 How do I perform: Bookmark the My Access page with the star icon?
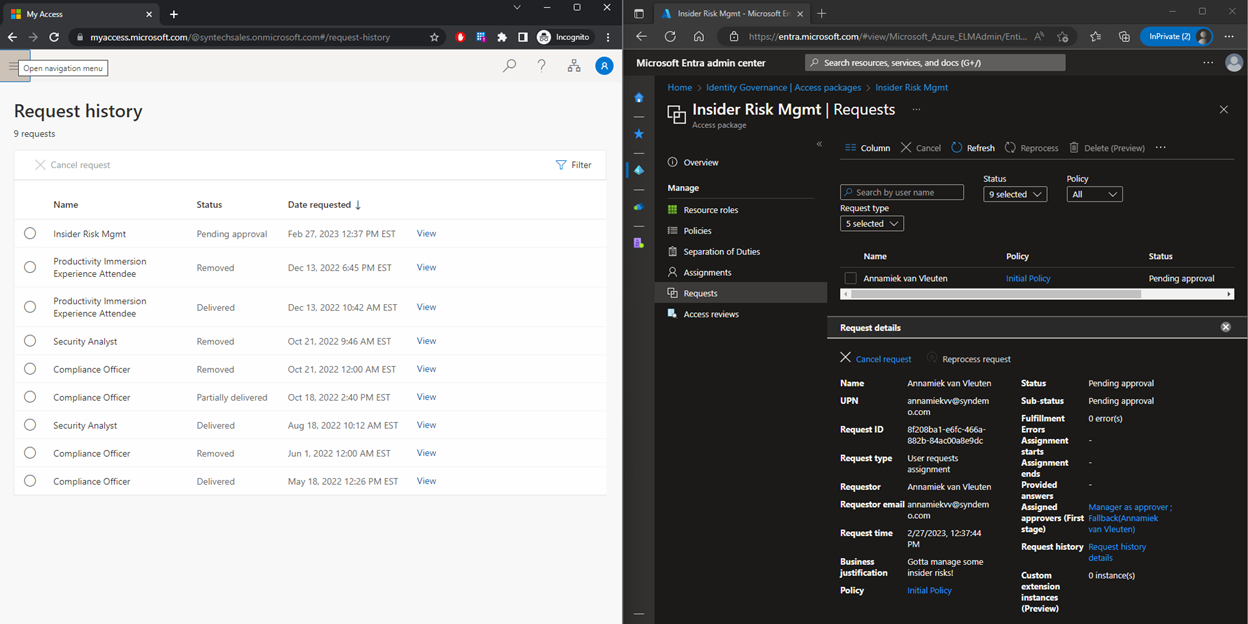pyautogui.click(x=434, y=37)
